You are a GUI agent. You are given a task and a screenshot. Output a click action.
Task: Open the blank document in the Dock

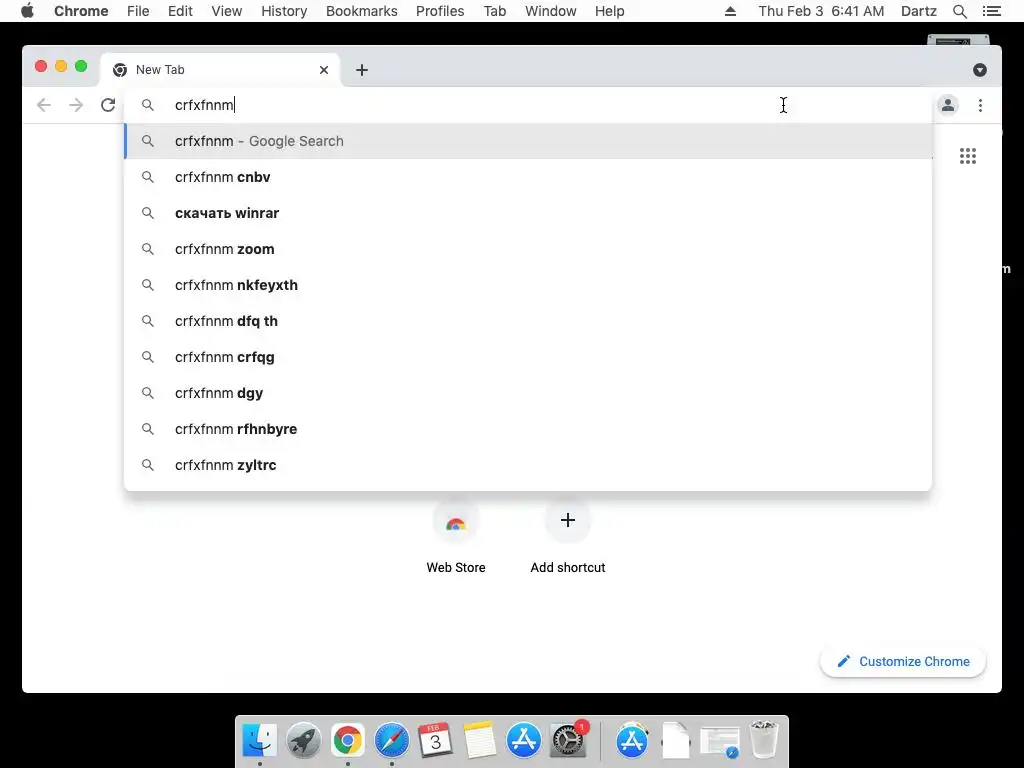pos(676,741)
